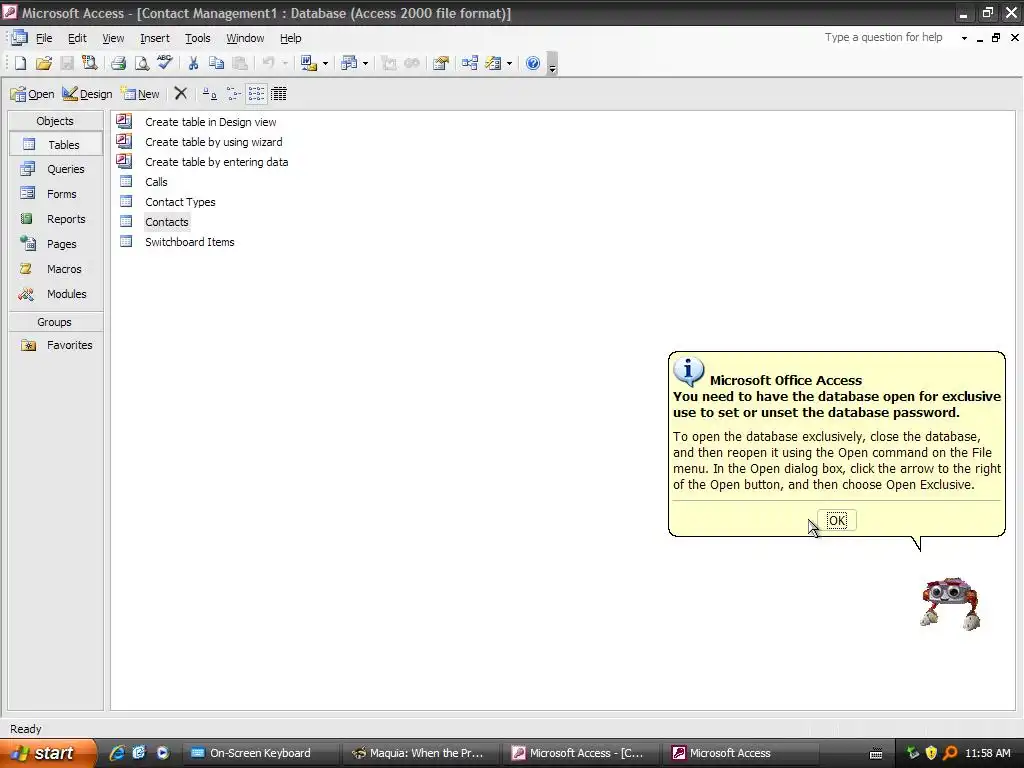
Task: Select Reports in Objects list
Action: pos(56,219)
